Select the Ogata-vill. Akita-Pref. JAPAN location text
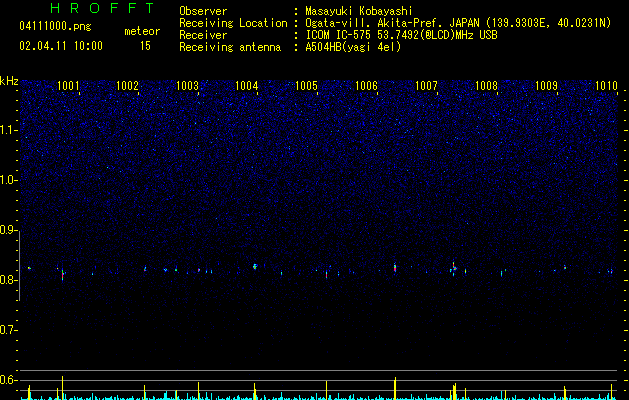The width and height of the screenshot is (629, 400). point(458,23)
